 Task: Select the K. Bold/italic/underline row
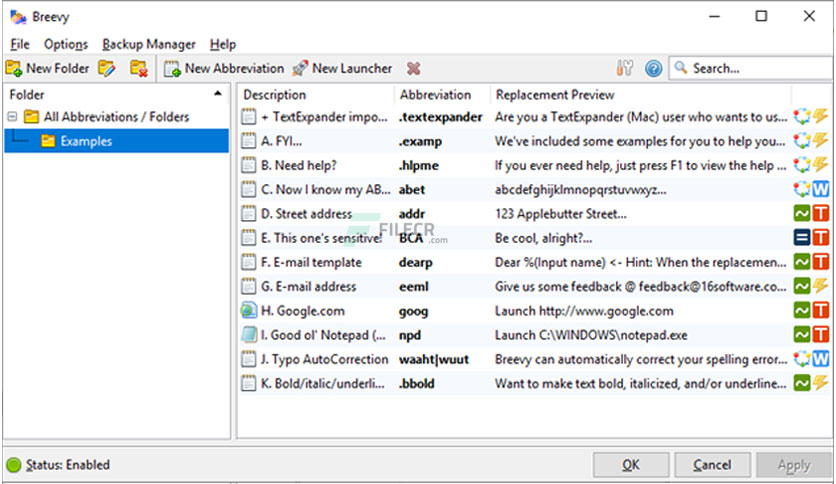tap(534, 383)
